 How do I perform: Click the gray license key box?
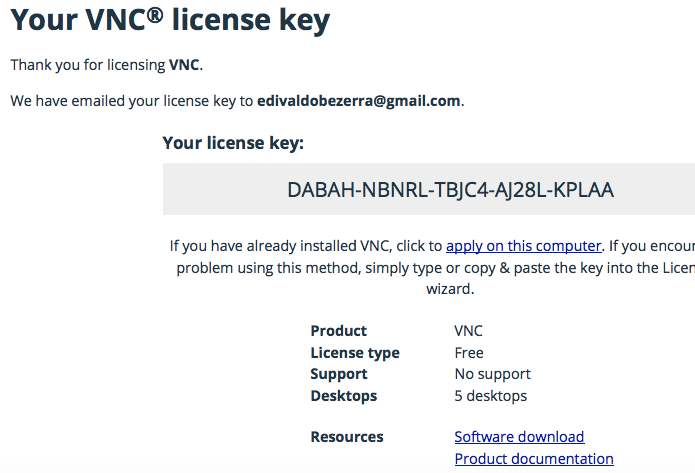coord(429,189)
